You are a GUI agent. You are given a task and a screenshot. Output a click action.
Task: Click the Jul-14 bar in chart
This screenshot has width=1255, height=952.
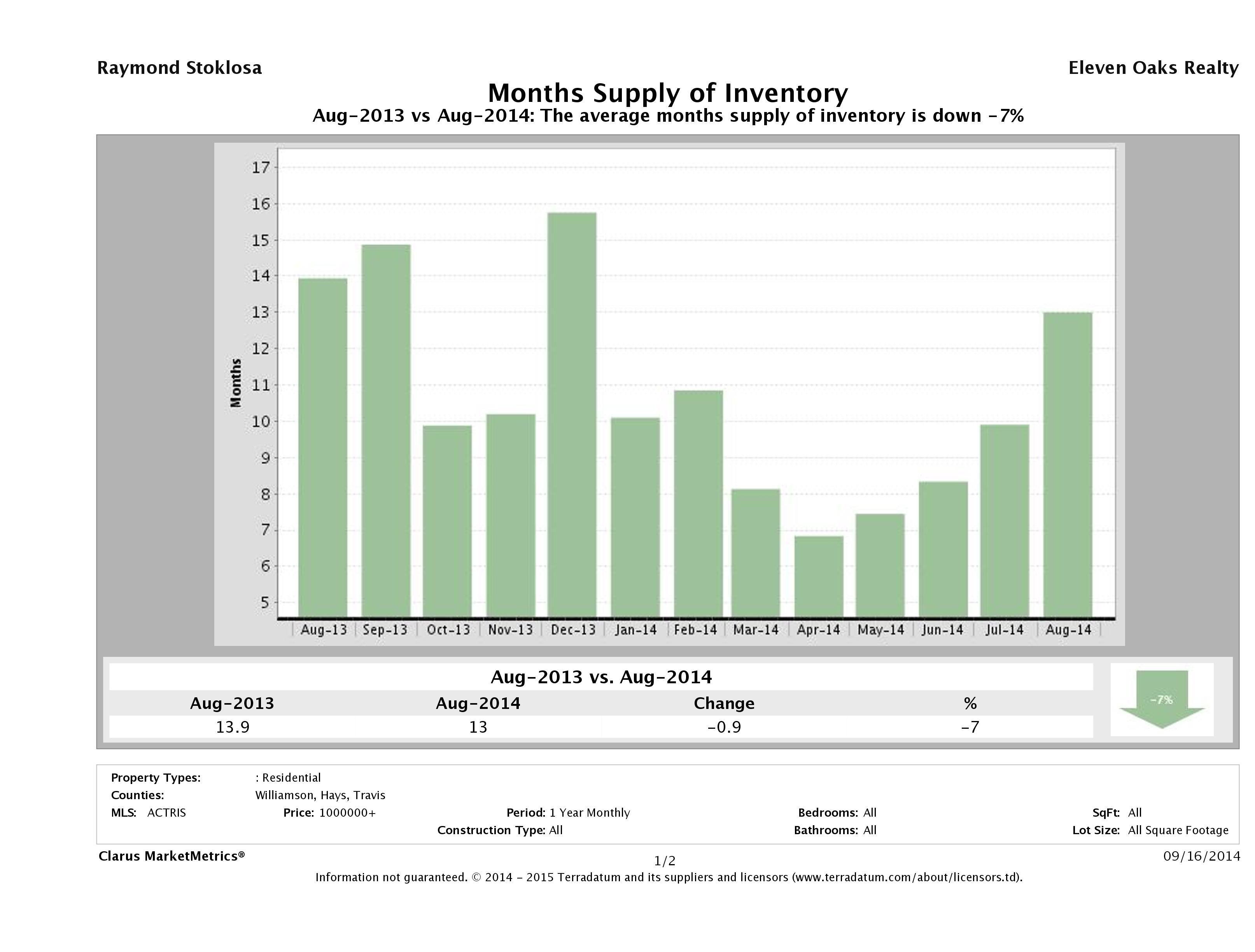[1004, 520]
